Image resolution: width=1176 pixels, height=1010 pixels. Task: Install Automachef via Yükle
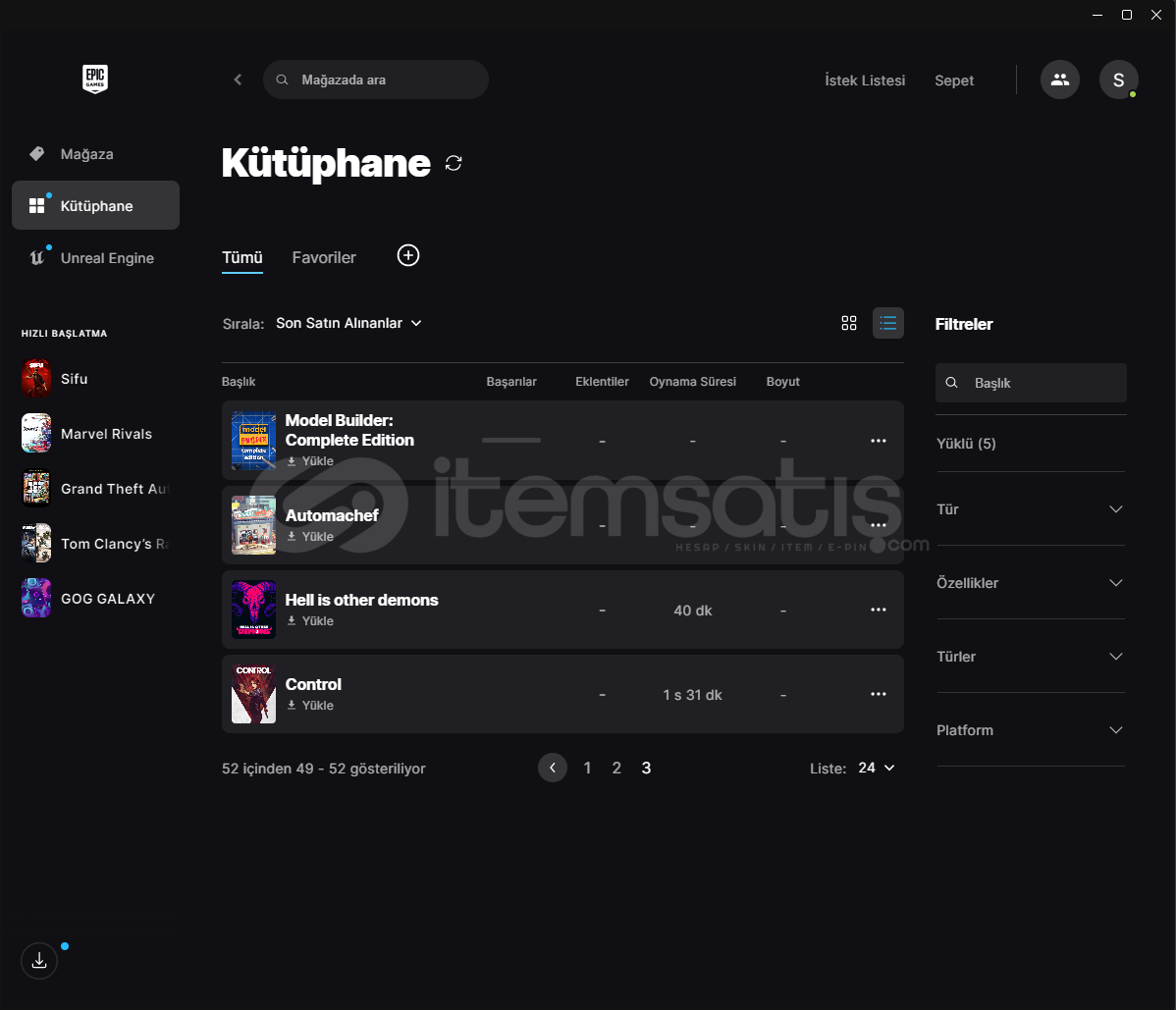click(x=310, y=537)
